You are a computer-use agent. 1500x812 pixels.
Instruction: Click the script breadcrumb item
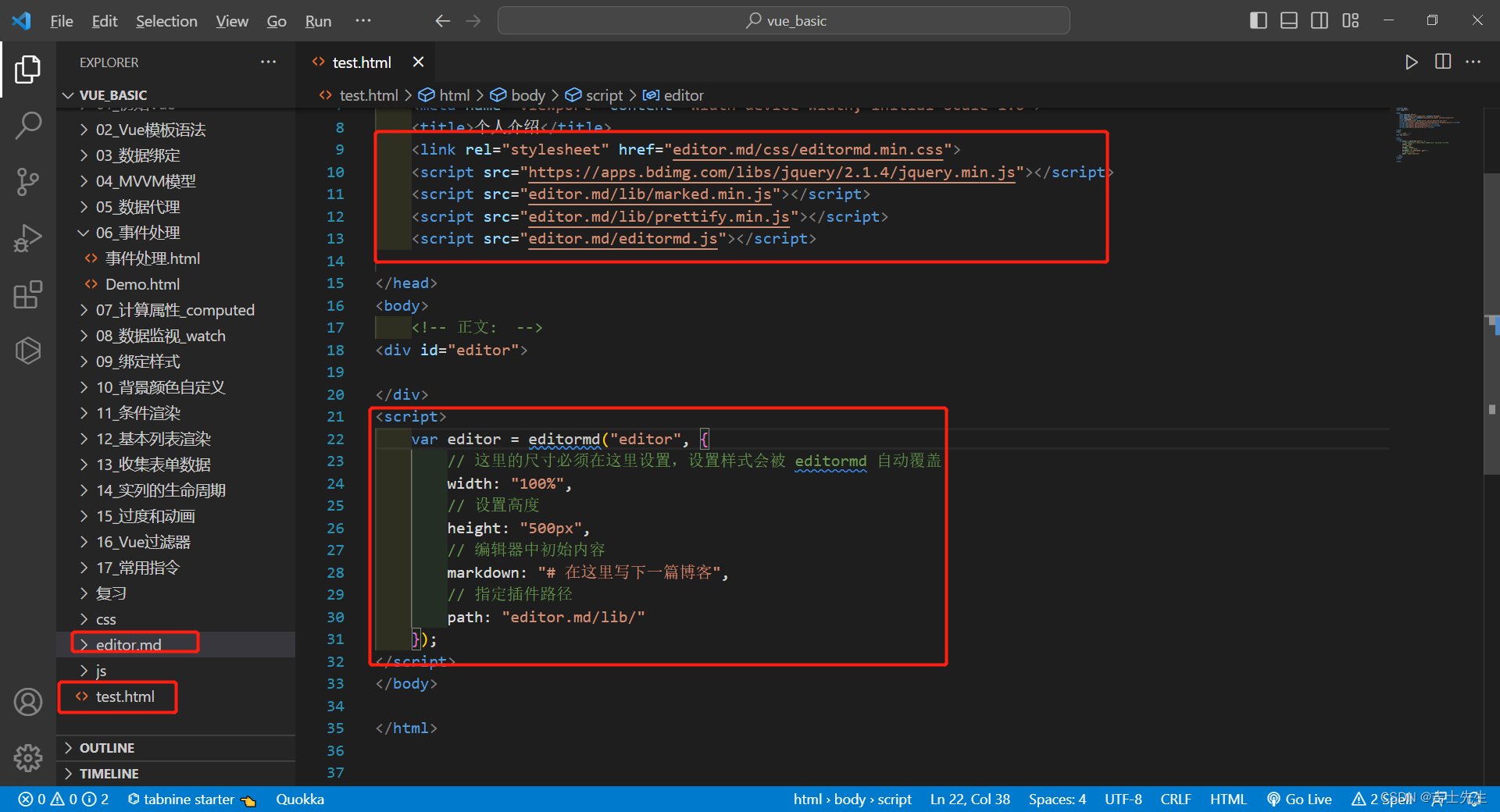pyautogui.click(x=595, y=95)
